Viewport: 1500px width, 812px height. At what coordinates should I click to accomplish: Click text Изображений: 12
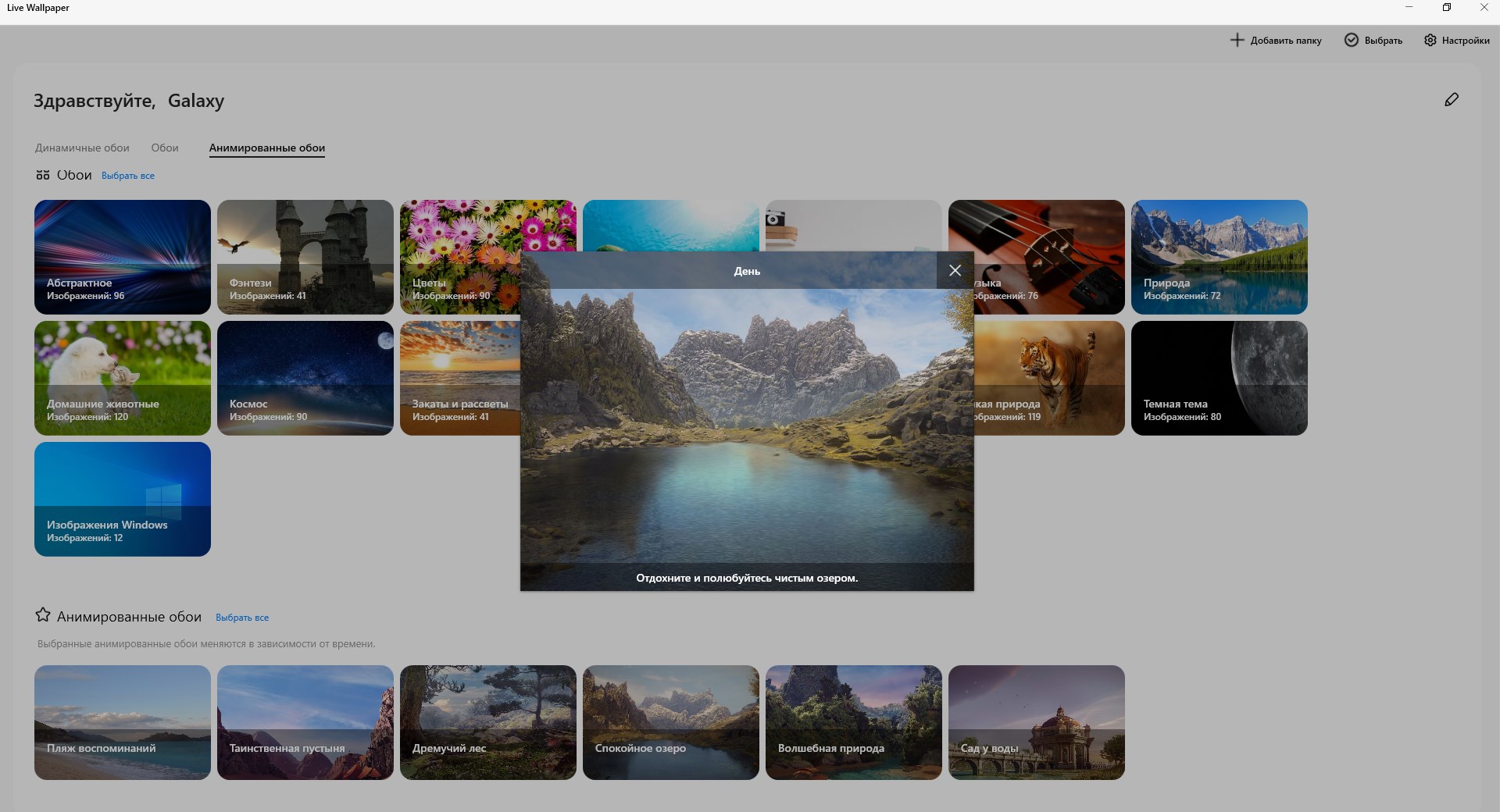(84, 538)
